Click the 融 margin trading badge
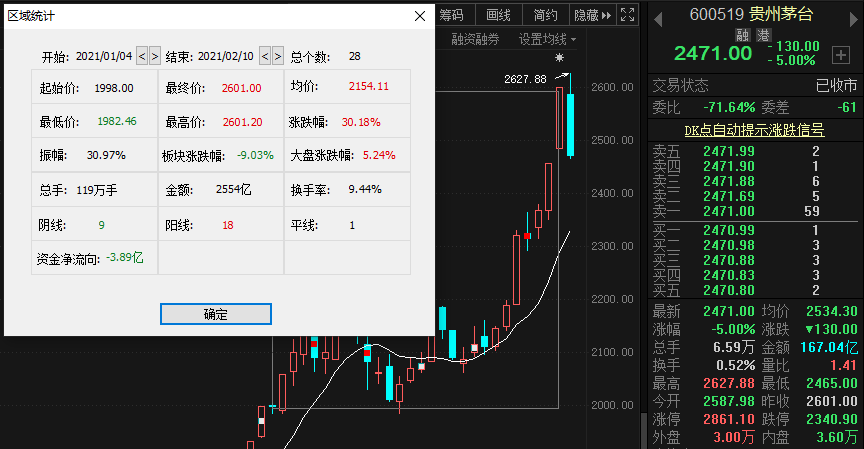The image size is (864, 449). (742, 35)
